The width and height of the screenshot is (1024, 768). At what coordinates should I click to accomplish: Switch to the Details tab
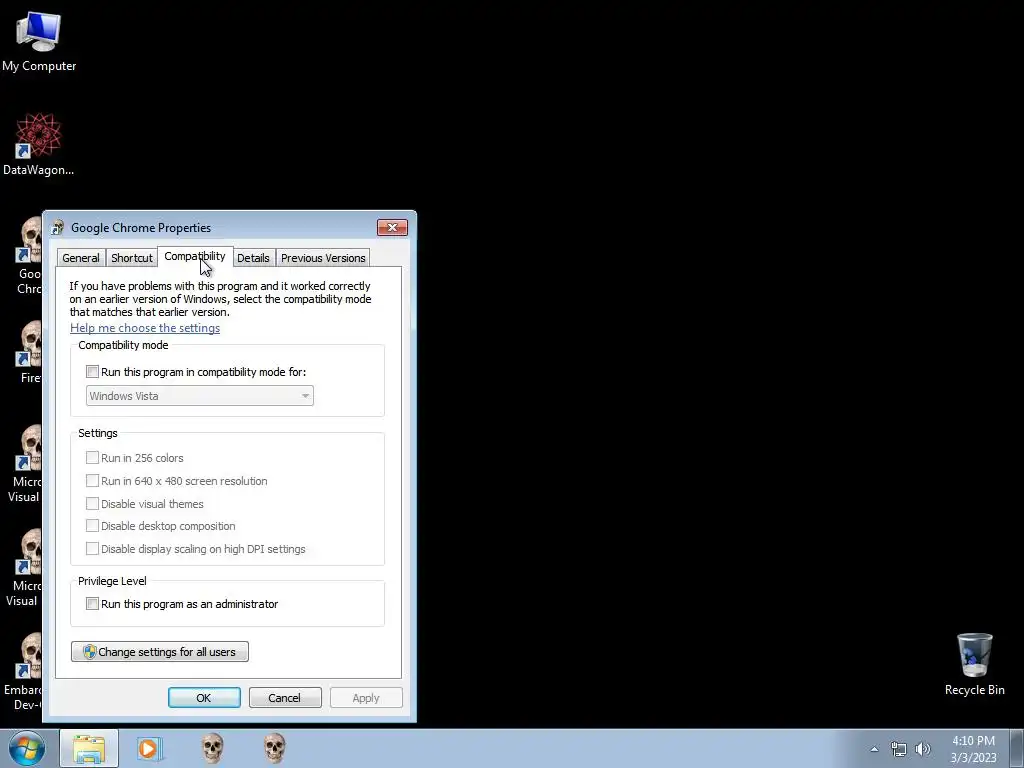pos(253,258)
